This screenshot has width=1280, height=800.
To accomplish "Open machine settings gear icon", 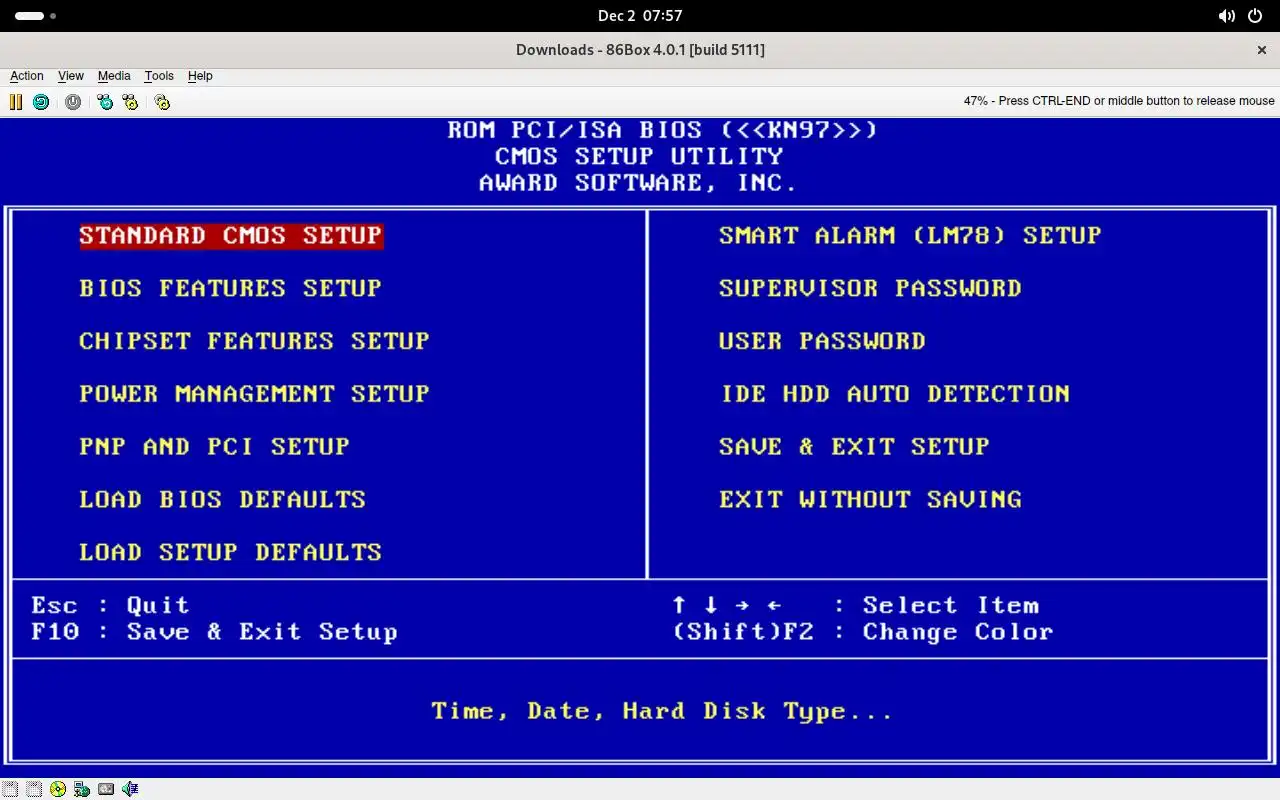I will [162, 101].
